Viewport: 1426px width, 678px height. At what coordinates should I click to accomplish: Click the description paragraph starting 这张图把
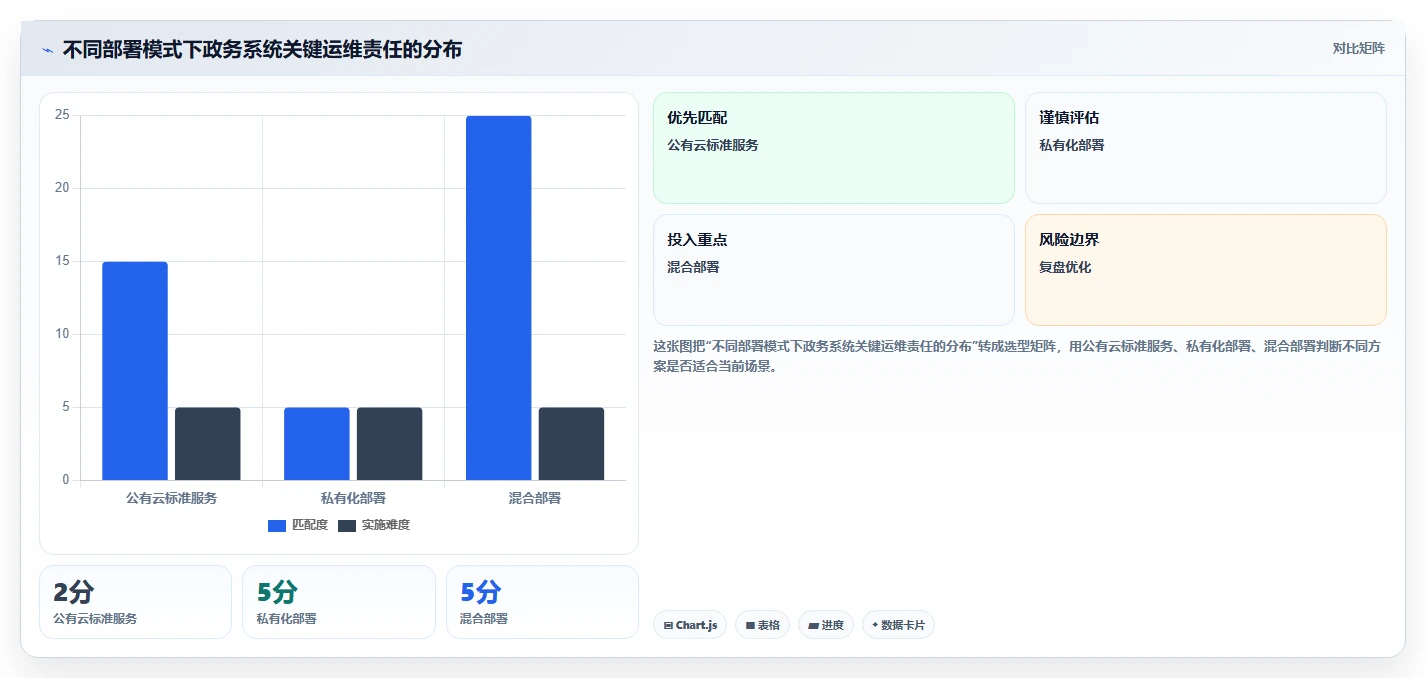[x=1019, y=356]
